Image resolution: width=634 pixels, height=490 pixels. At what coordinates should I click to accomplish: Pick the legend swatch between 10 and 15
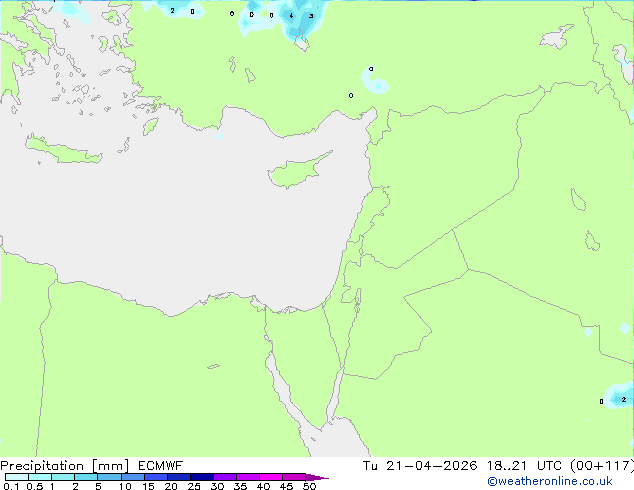click(133, 477)
